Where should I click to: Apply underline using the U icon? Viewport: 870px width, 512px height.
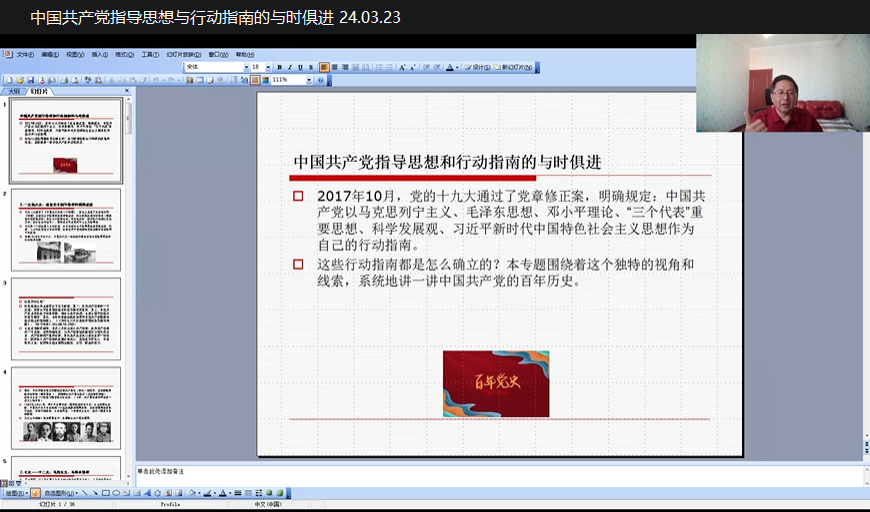click(302, 67)
